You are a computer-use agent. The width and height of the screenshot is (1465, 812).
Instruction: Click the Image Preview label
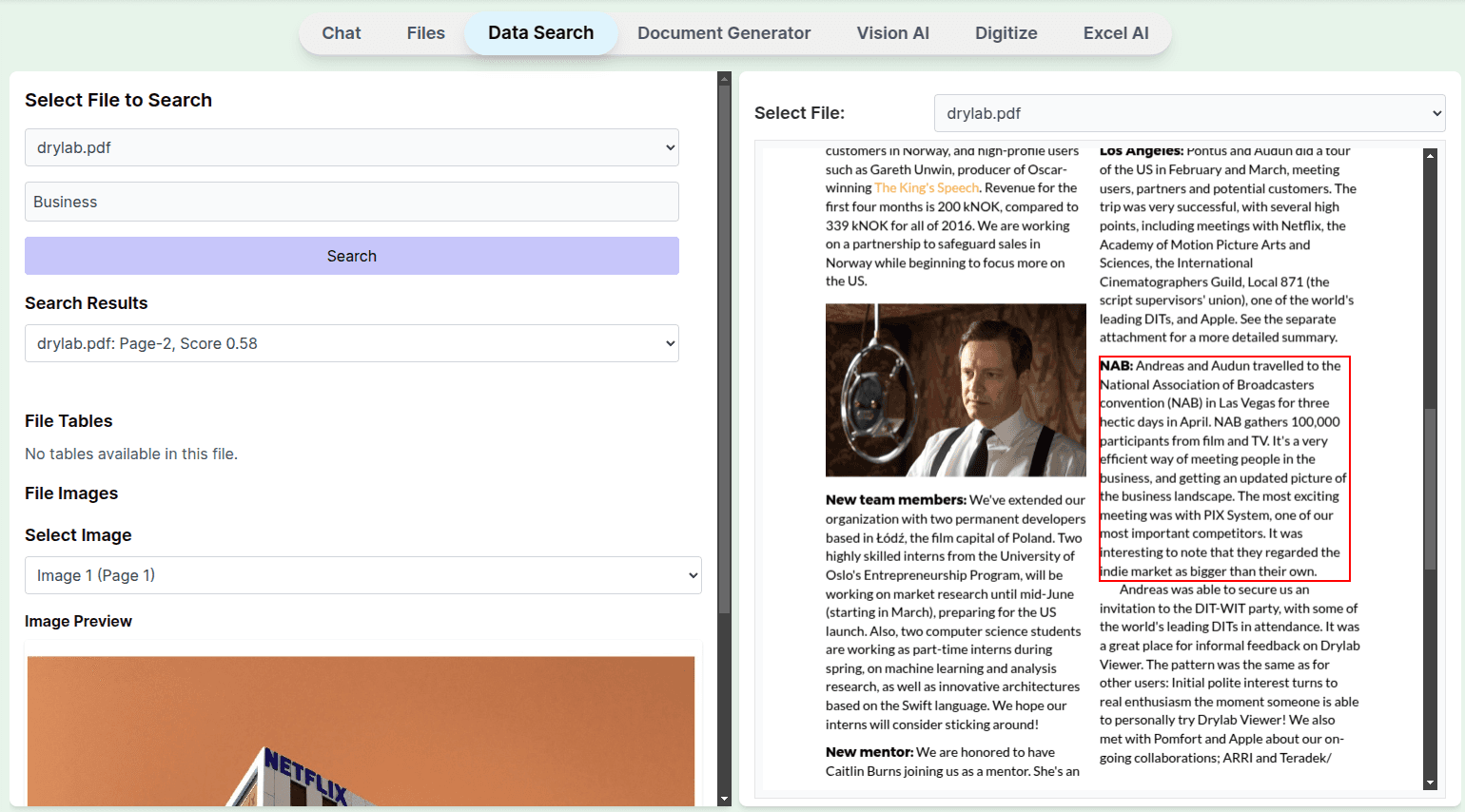click(x=78, y=621)
